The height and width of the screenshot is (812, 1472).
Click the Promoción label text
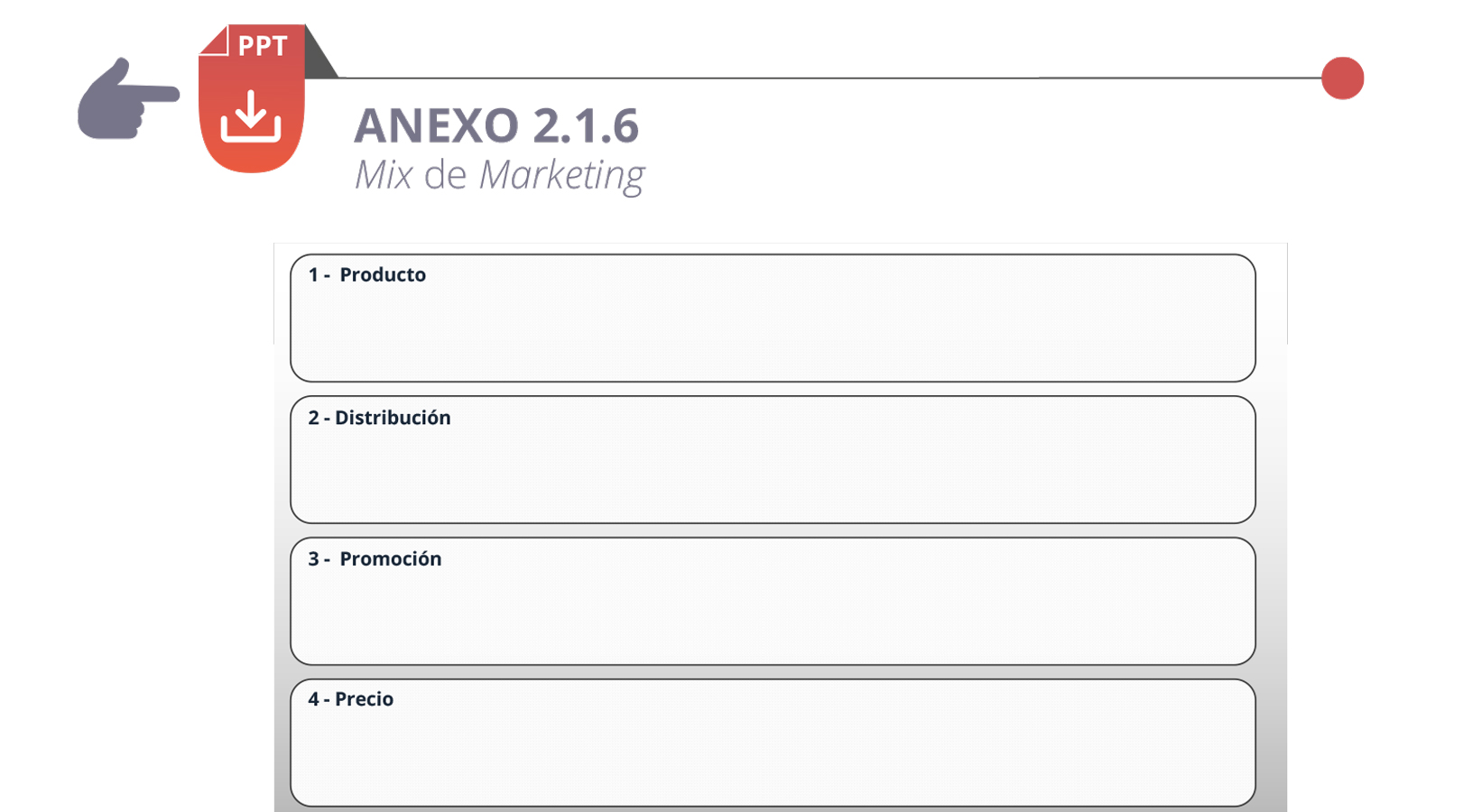[x=391, y=559]
